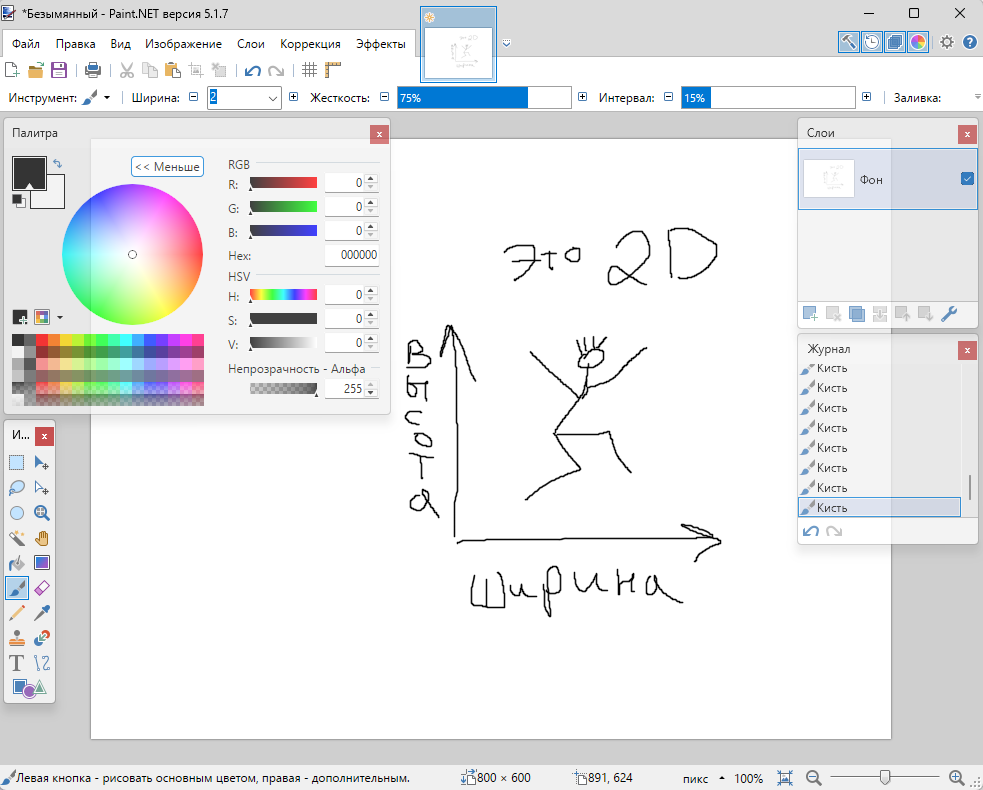Toggle pixel grid display
This screenshot has width=983, height=790.
(309, 70)
